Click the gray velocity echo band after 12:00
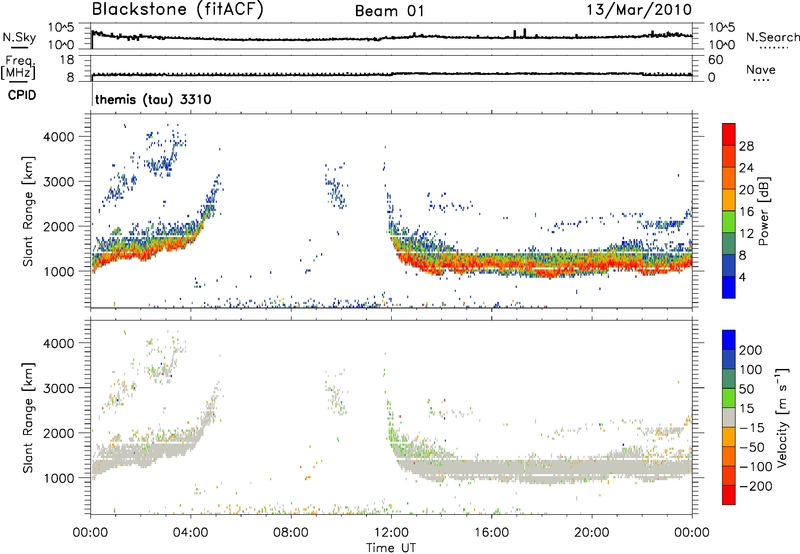Image resolution: width=800 pixels, height=554 pixels. pyautogui.click(x=541, y=468)
